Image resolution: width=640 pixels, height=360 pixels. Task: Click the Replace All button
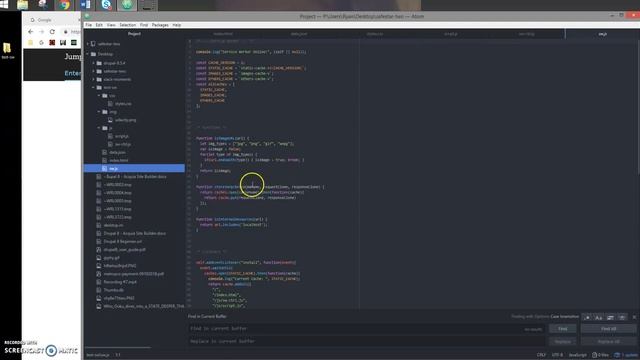(608, 341)
